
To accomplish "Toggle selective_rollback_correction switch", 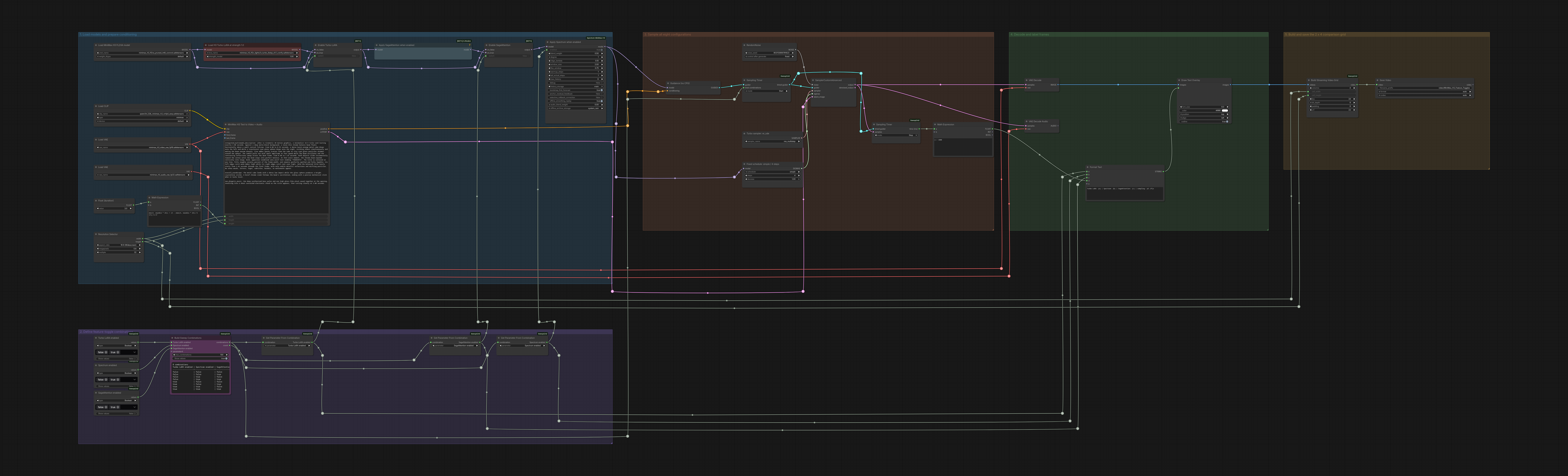I will pos(576,97).
